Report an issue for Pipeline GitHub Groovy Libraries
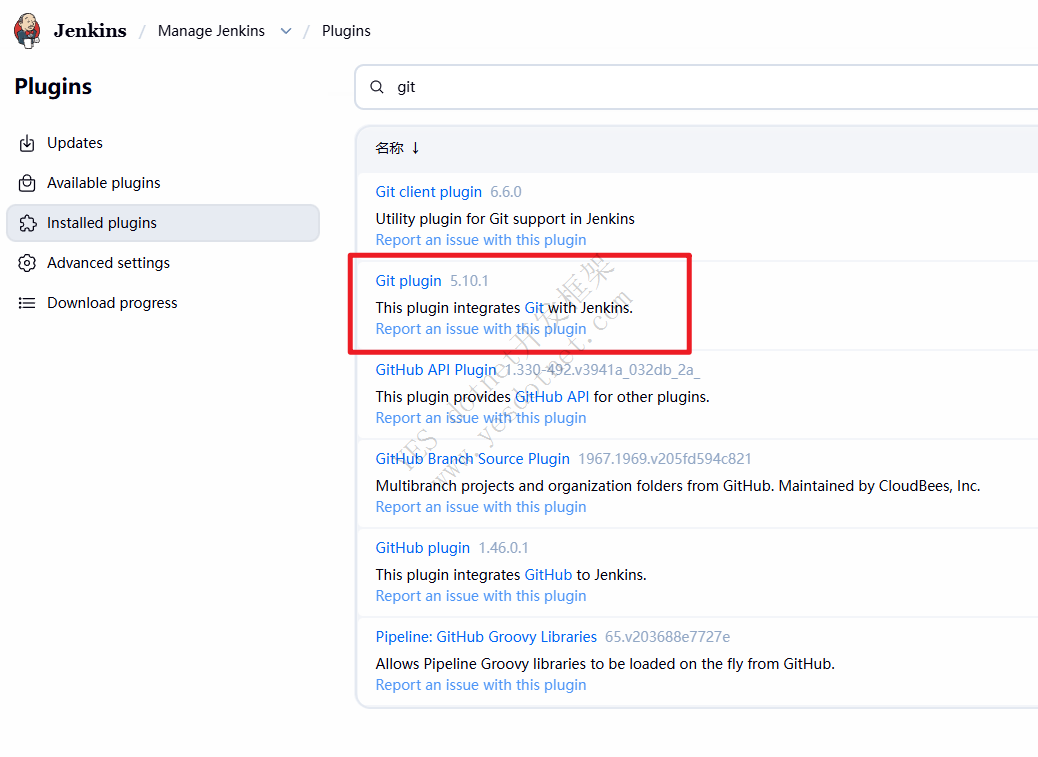1038x757 pixels. (x=481, y=685)
